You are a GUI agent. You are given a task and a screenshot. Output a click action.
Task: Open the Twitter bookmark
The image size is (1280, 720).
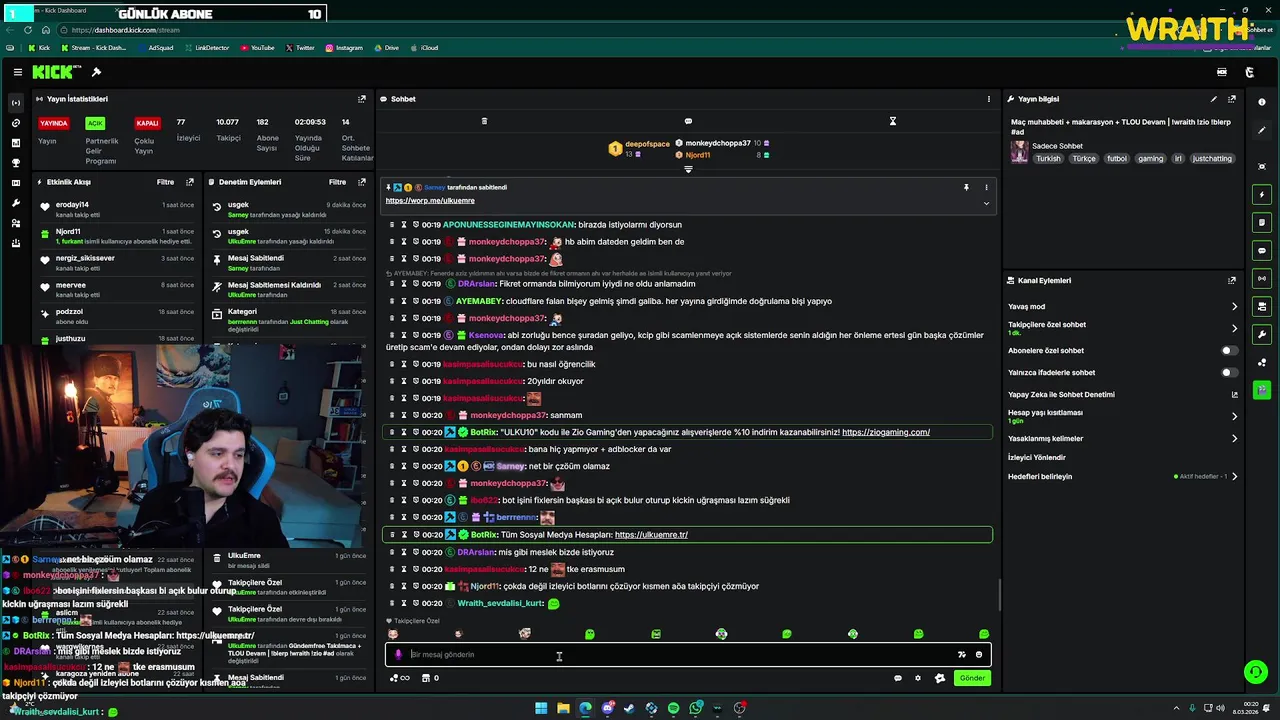300,48
